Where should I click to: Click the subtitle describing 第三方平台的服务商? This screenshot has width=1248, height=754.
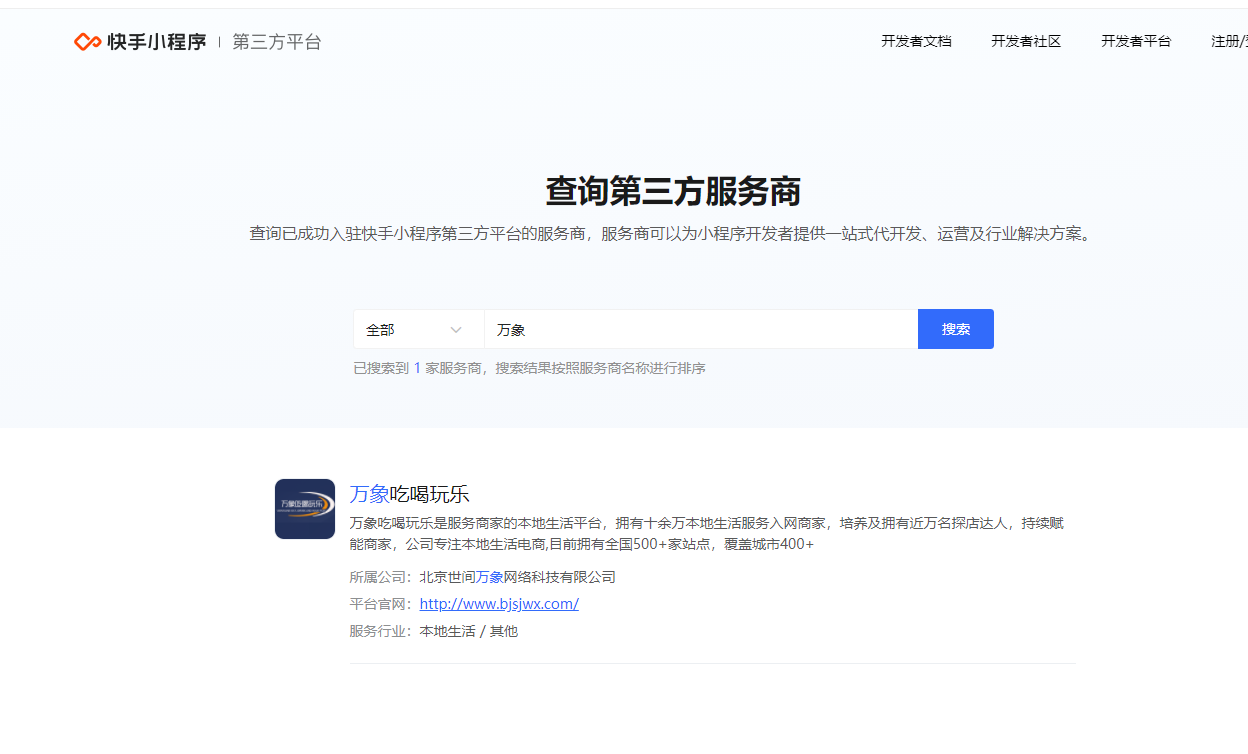pyautogui.click(x=670, y=234)
